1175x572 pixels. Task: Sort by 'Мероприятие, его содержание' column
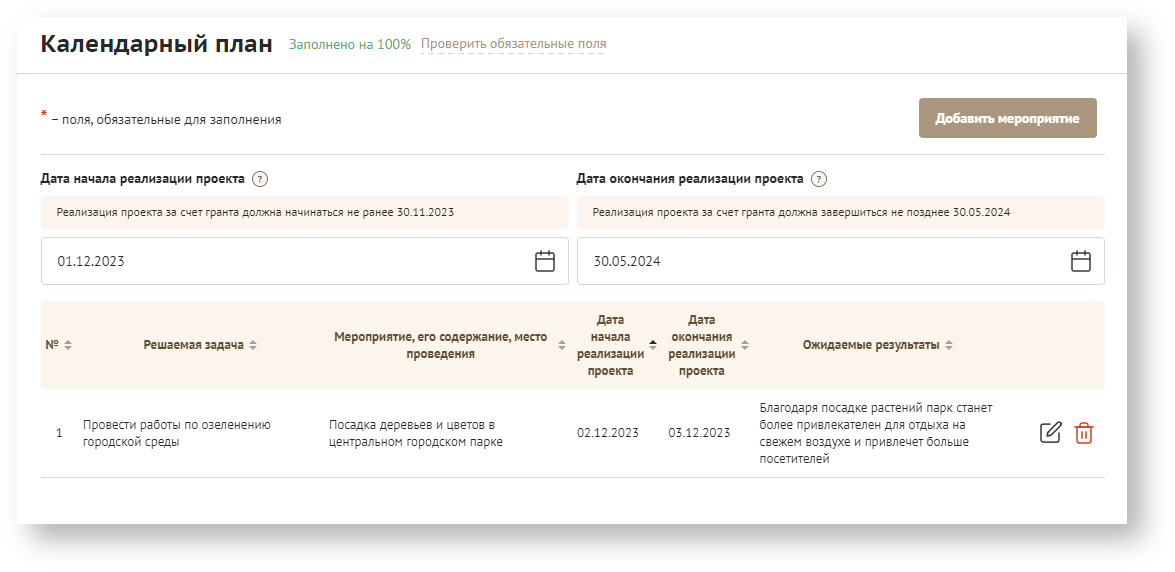pyautogui.click(x=561, y=345)
